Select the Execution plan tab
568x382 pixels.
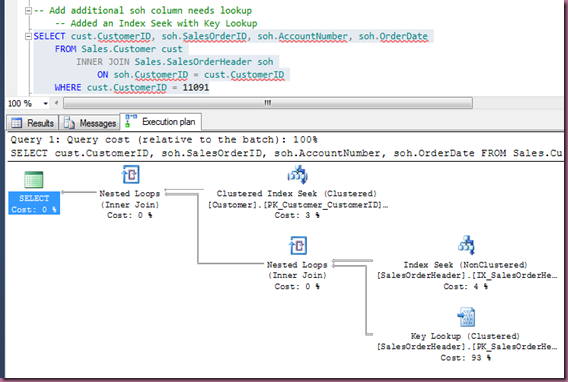[161, 122]
